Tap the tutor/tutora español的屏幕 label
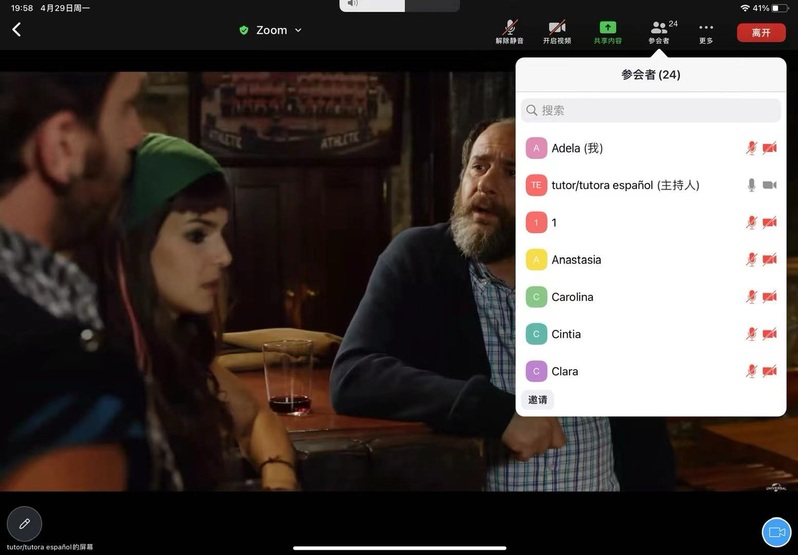 point(50,547)
